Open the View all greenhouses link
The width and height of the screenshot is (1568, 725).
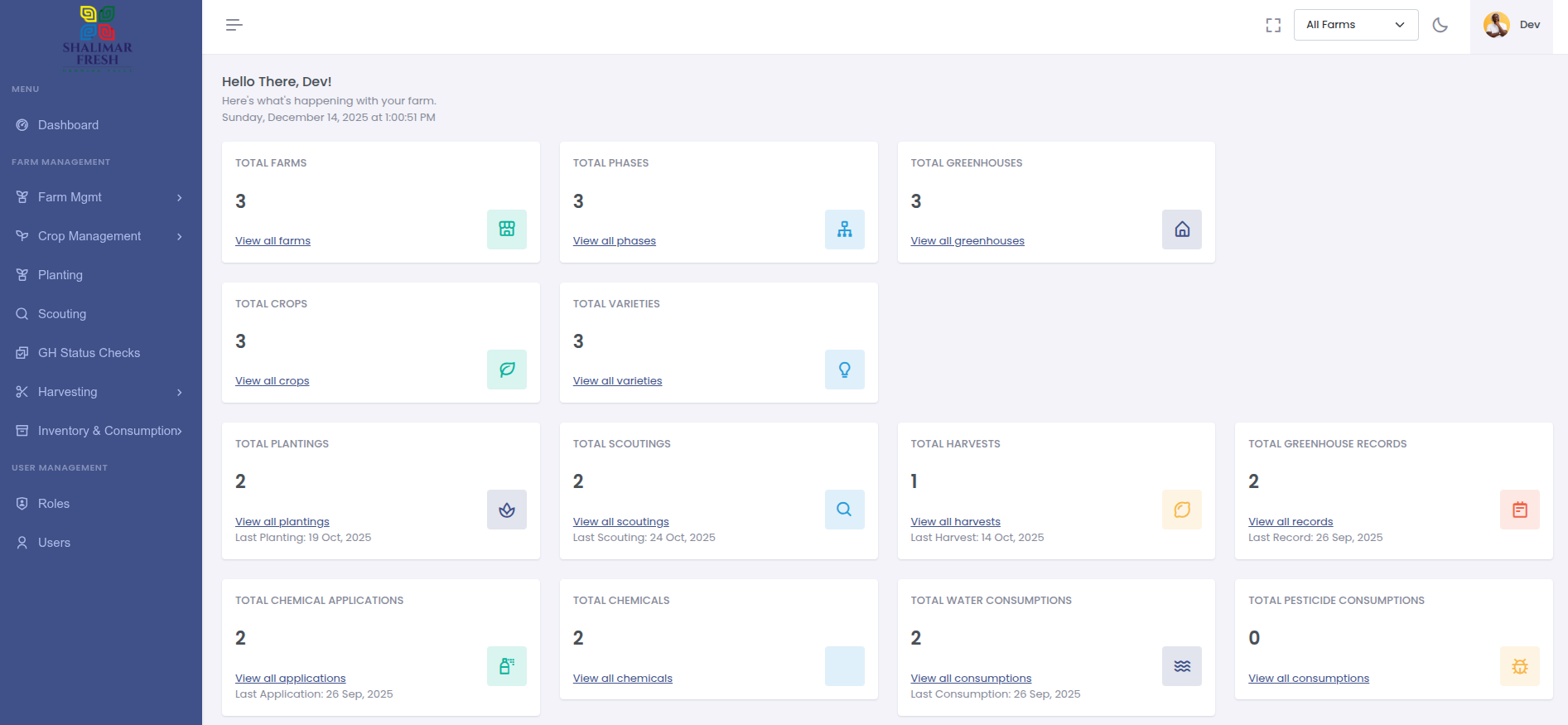[967, 241]
